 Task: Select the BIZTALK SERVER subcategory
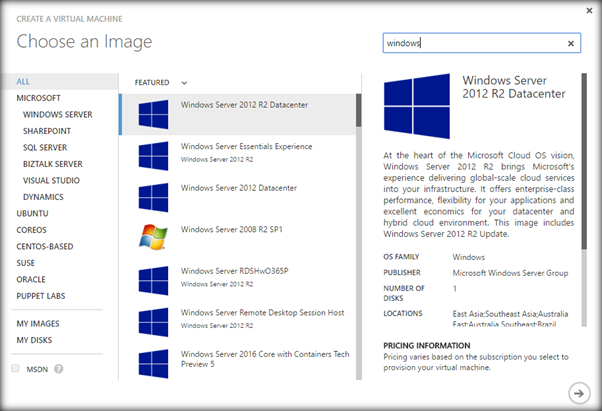tap(53, 164)
